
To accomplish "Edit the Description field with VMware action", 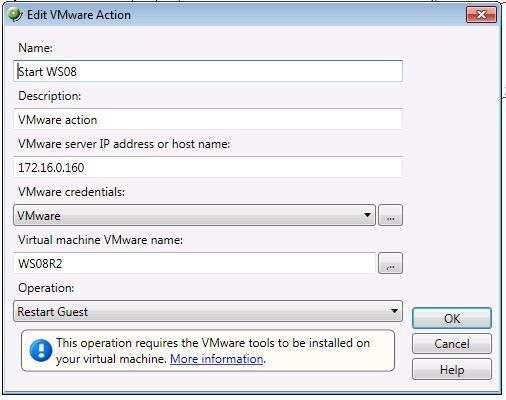I will (208, 119).
